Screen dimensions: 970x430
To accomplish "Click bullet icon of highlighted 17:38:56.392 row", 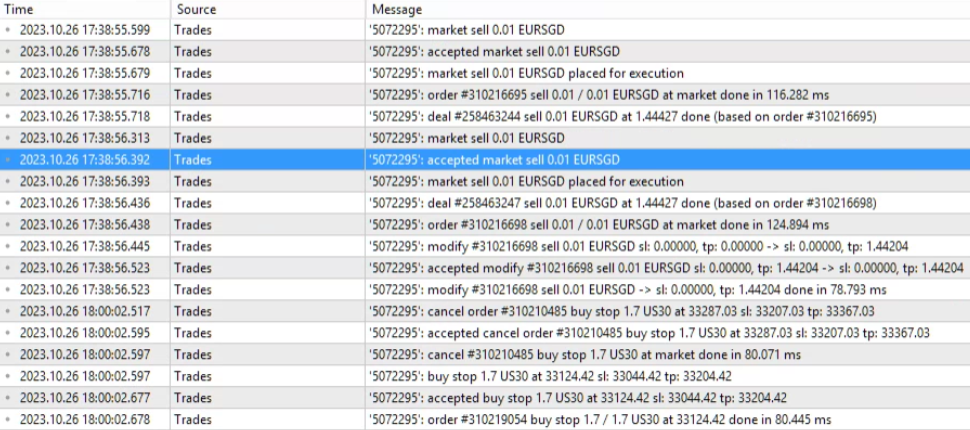I will (x=9, y=160).
